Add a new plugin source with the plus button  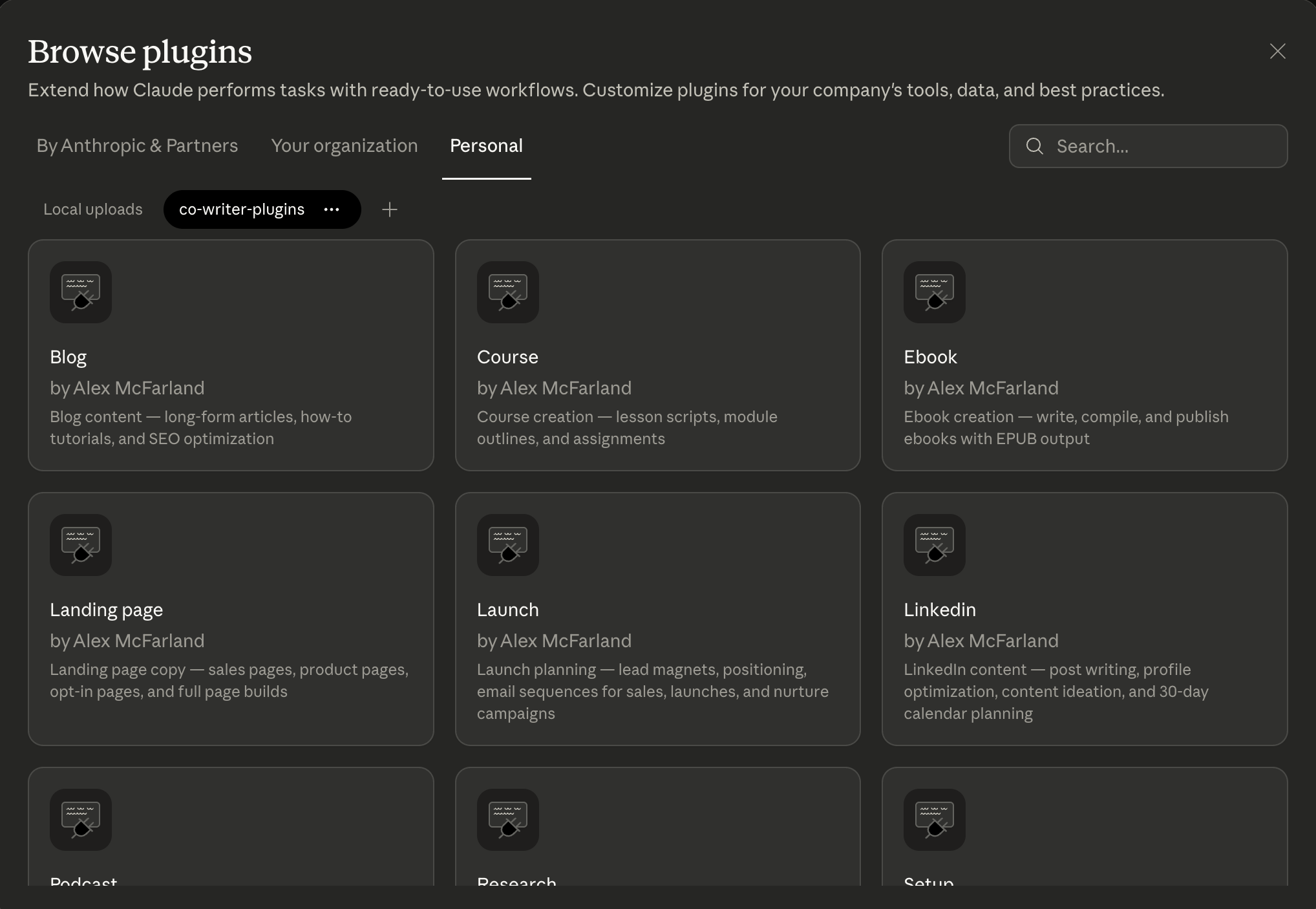tap(390, 209)
